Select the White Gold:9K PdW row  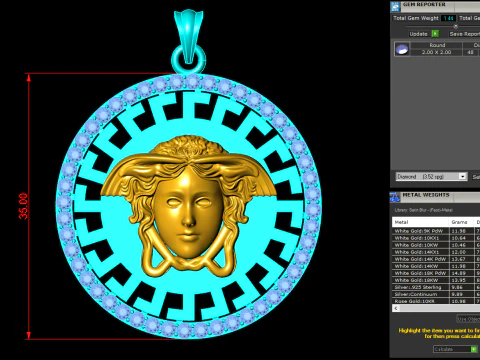[436, 231]
